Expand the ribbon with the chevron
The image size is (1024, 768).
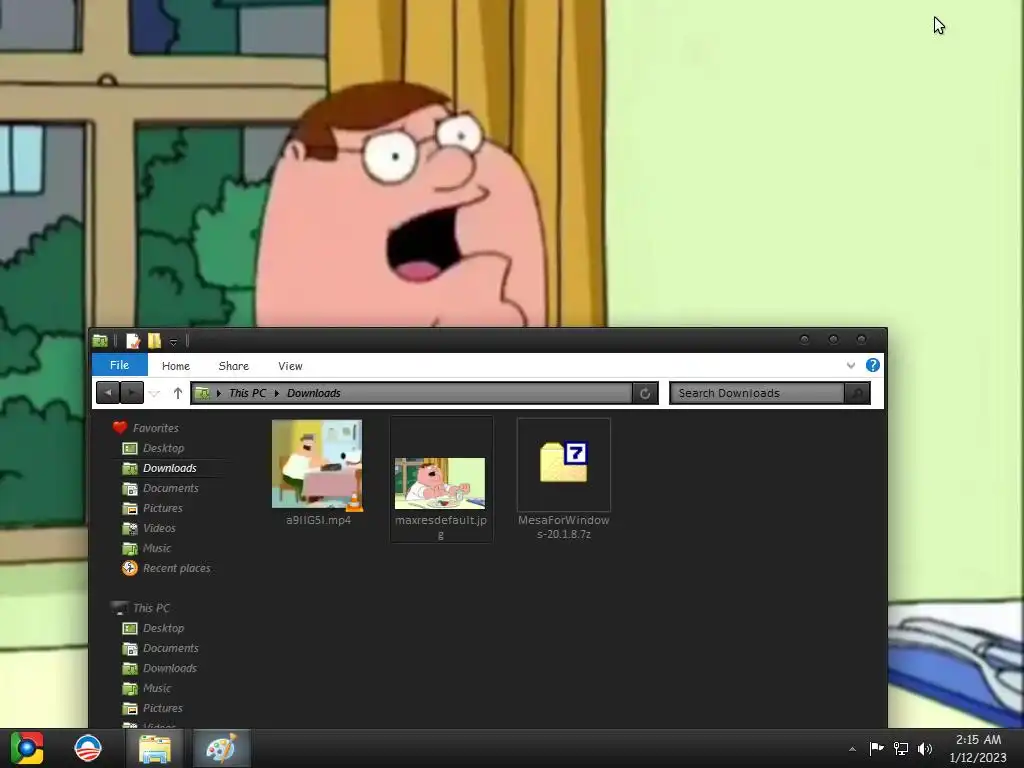850,365
